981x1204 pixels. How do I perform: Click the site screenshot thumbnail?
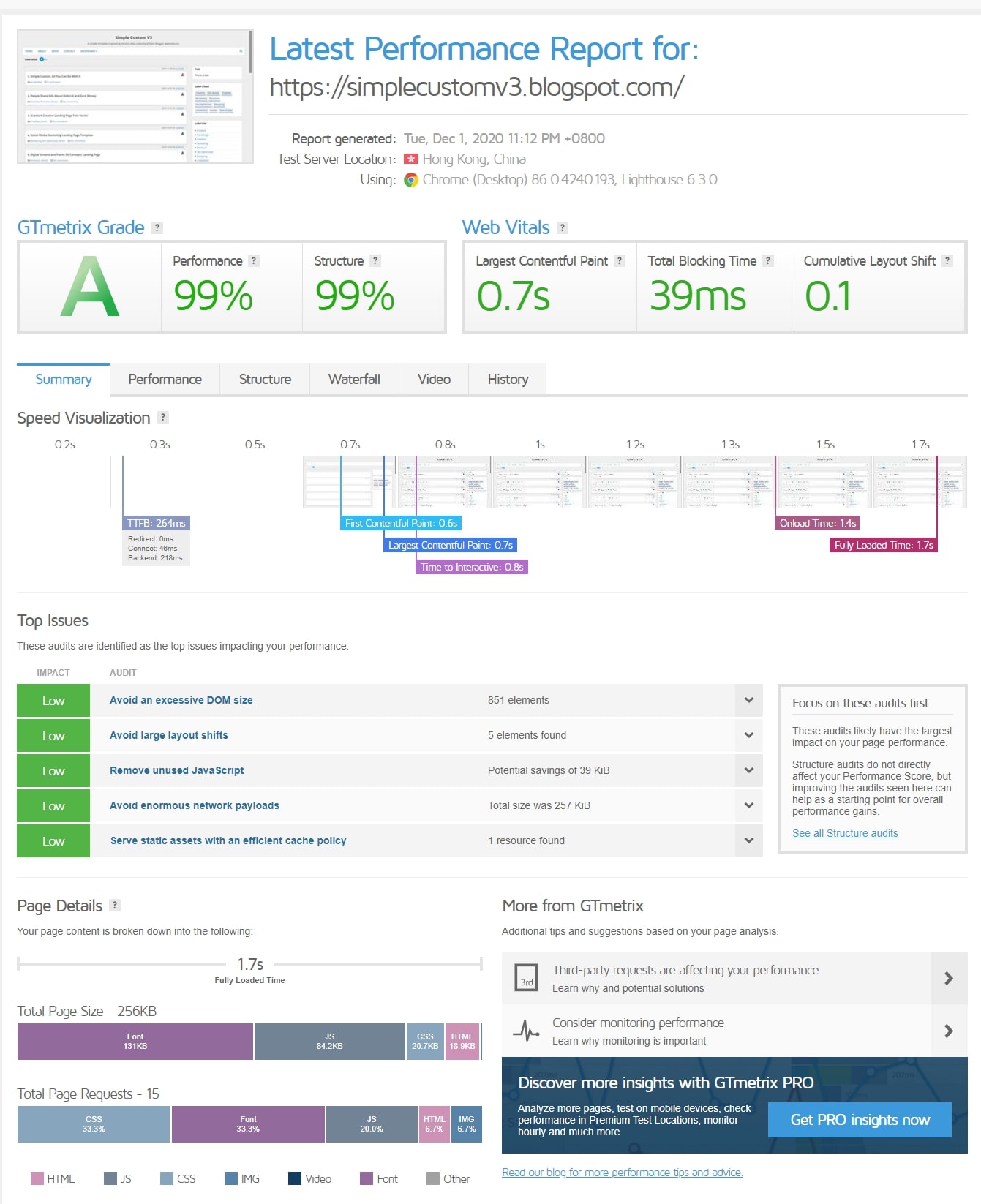coord(135,97)
